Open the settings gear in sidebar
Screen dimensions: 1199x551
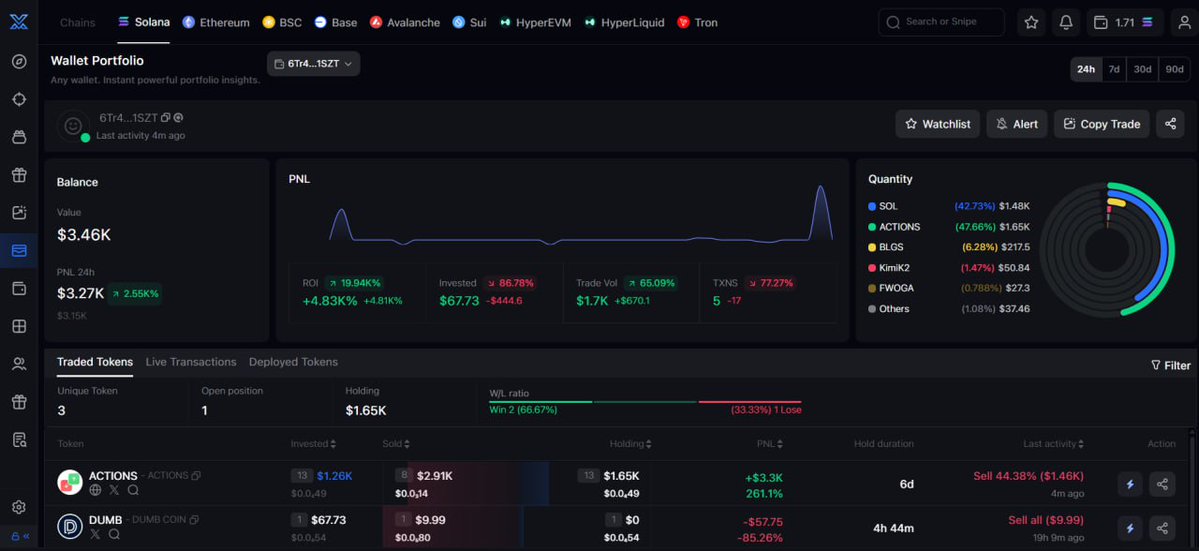19,507
